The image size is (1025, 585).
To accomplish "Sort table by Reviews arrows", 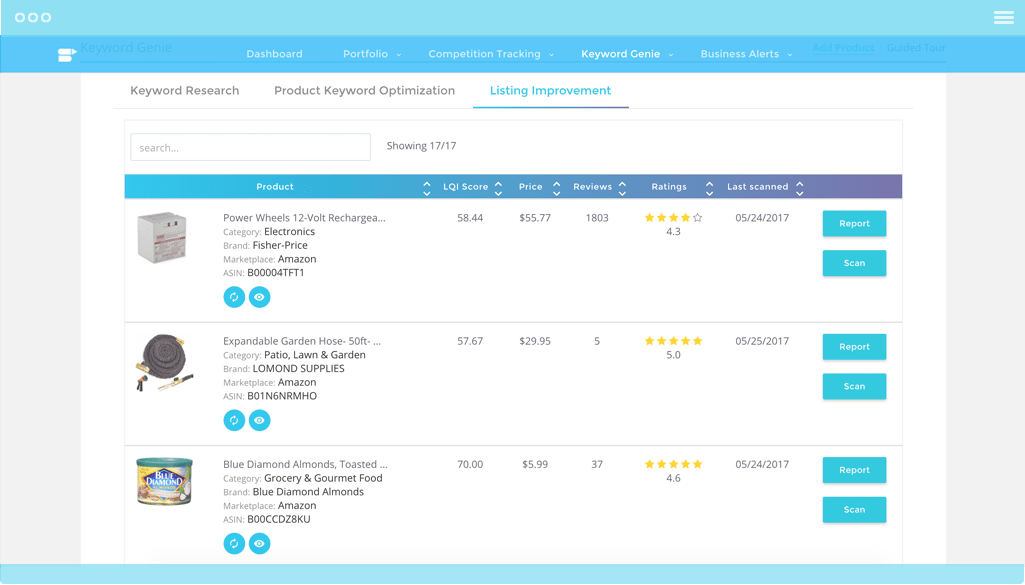I will tap(622, 188).
